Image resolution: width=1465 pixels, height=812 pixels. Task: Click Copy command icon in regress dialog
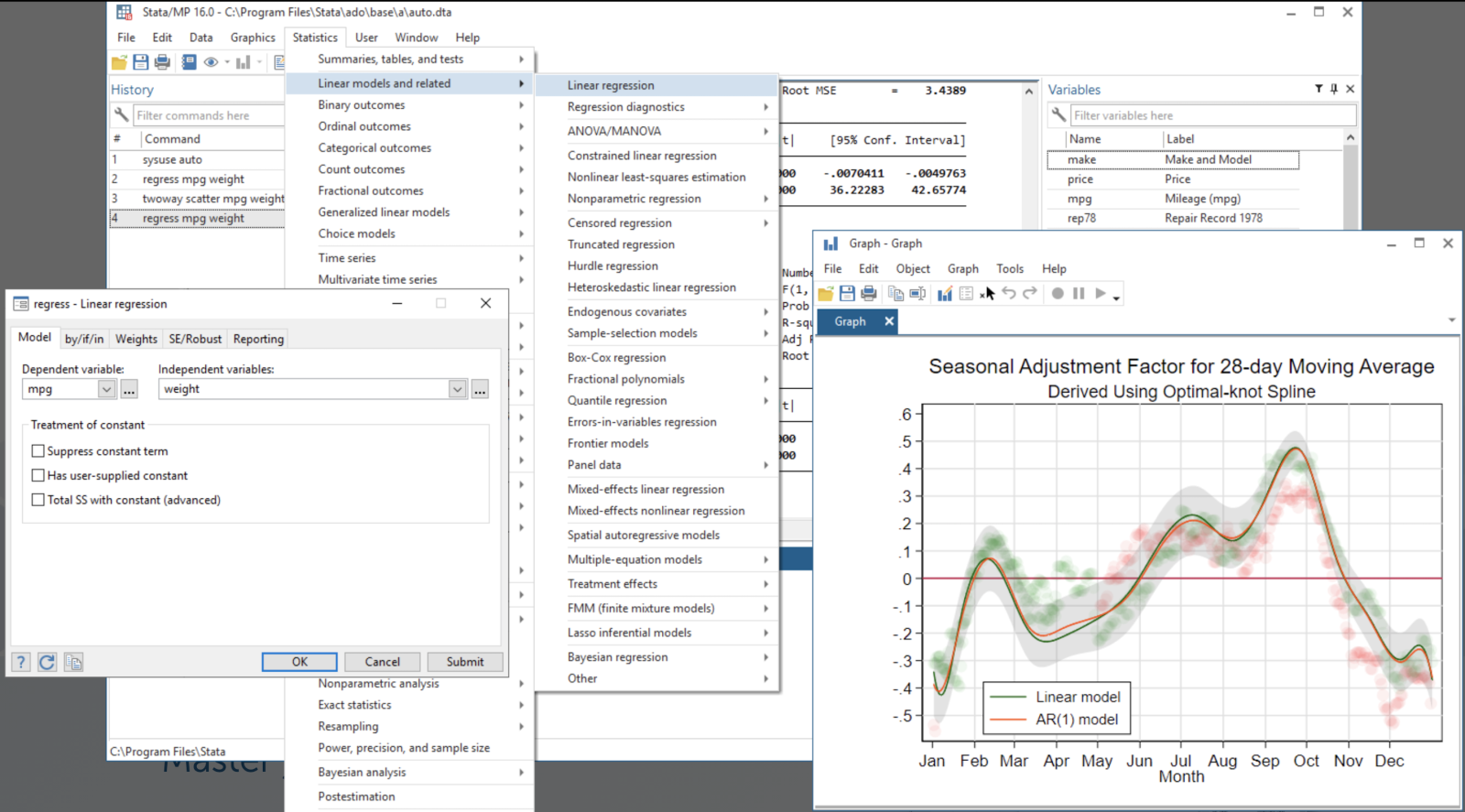74,662
